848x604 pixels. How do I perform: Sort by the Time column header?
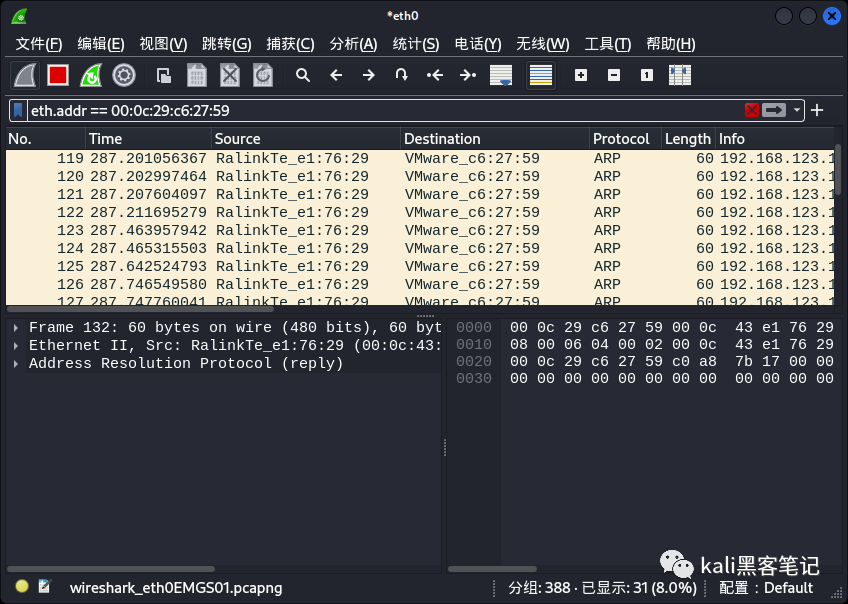148,139
